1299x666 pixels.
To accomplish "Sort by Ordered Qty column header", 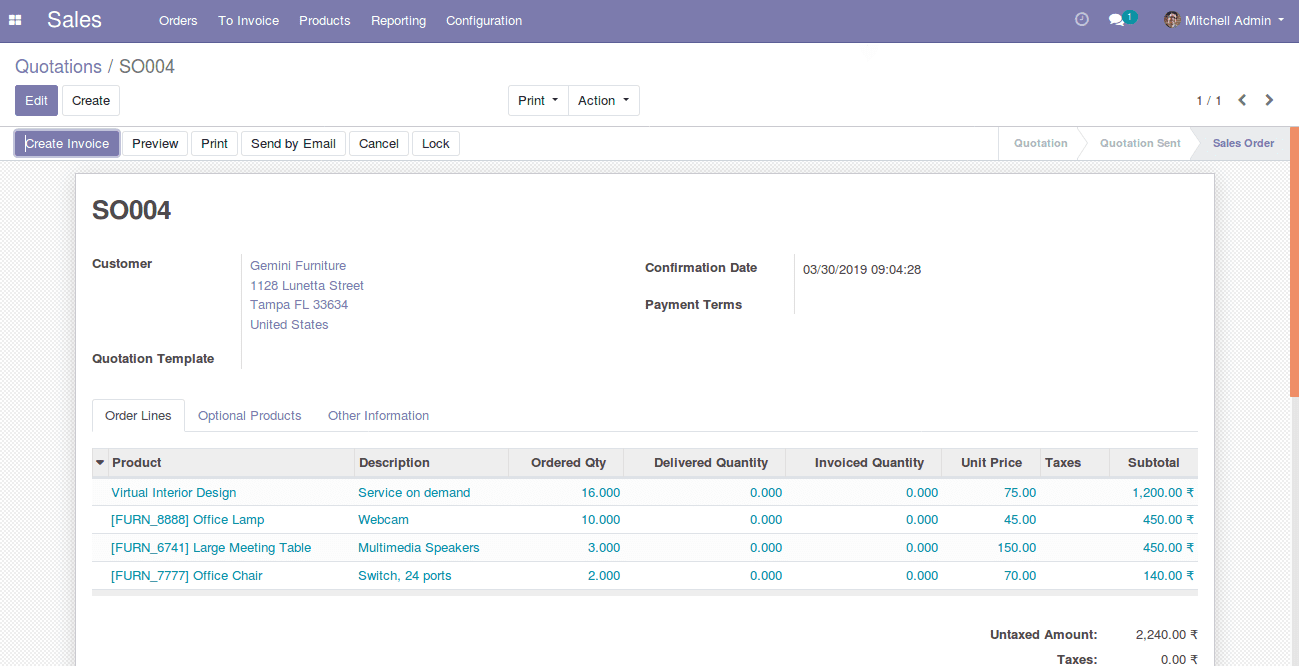I will pyautogui.click(x=568, y=463).
